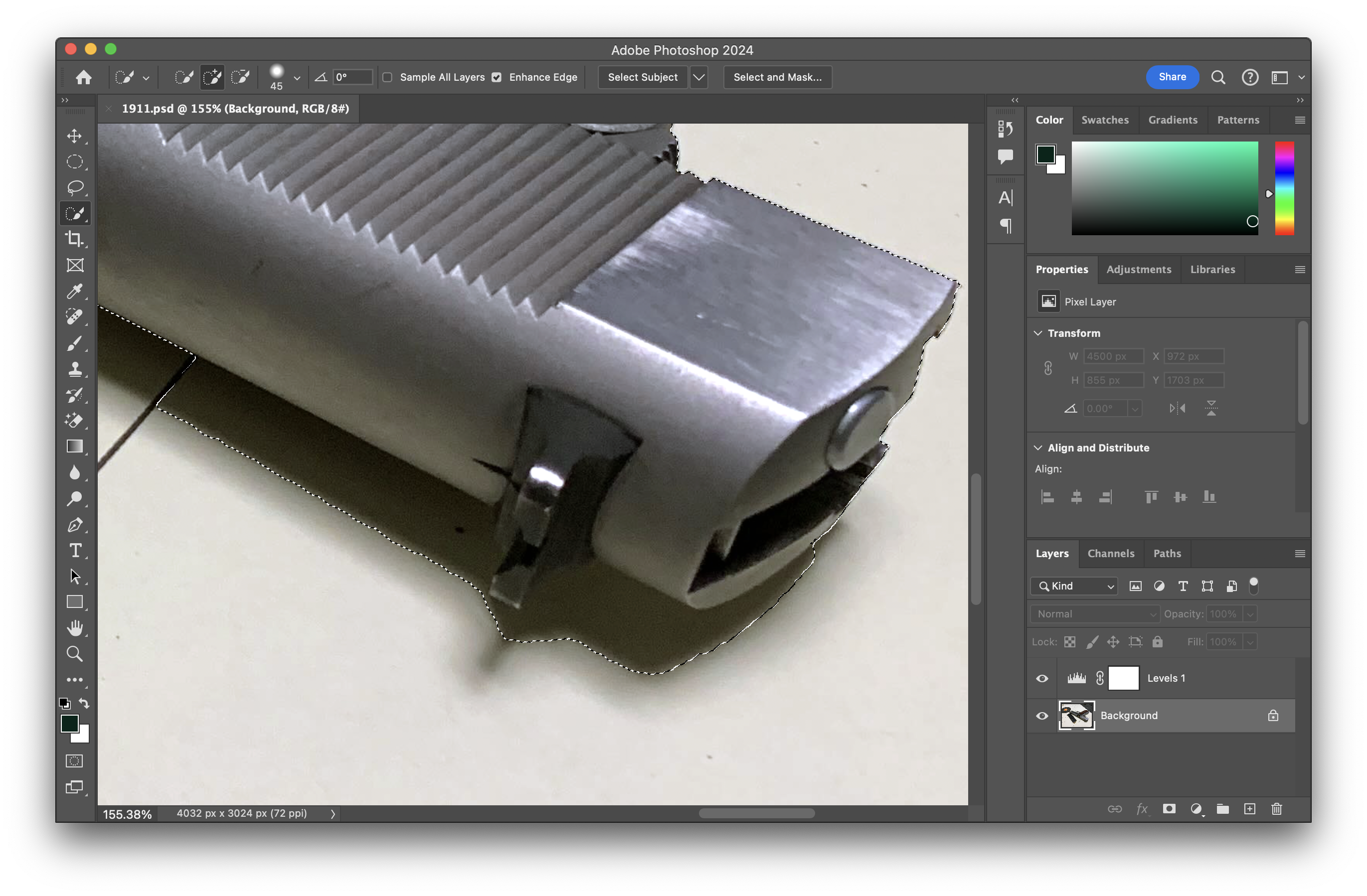Add a layer mask from the Layers panel footer
This screenshot has width=1367, height=896.
(x=1169, y=809)
